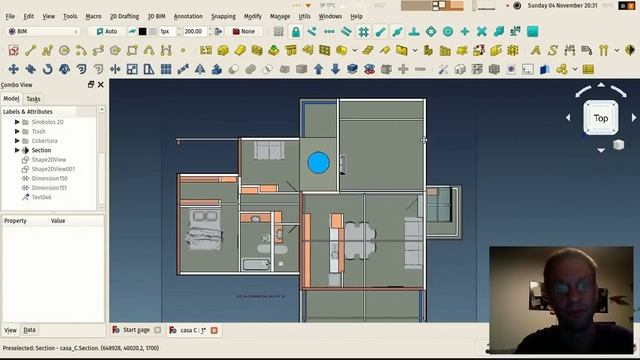Select the Polyline wire tool

[x=47, y=50]
